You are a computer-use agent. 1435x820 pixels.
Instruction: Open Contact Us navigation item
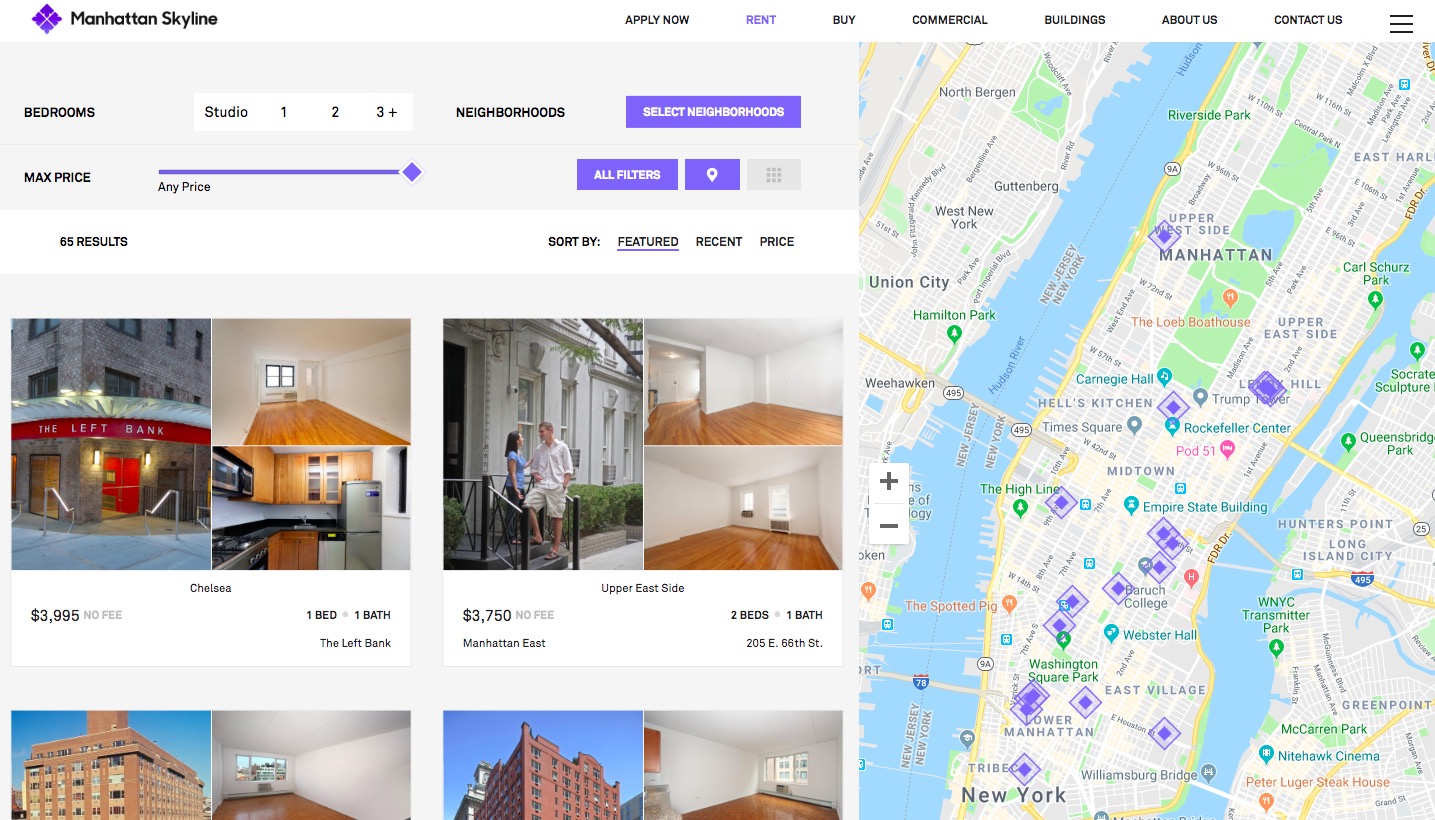[1308, 20]
